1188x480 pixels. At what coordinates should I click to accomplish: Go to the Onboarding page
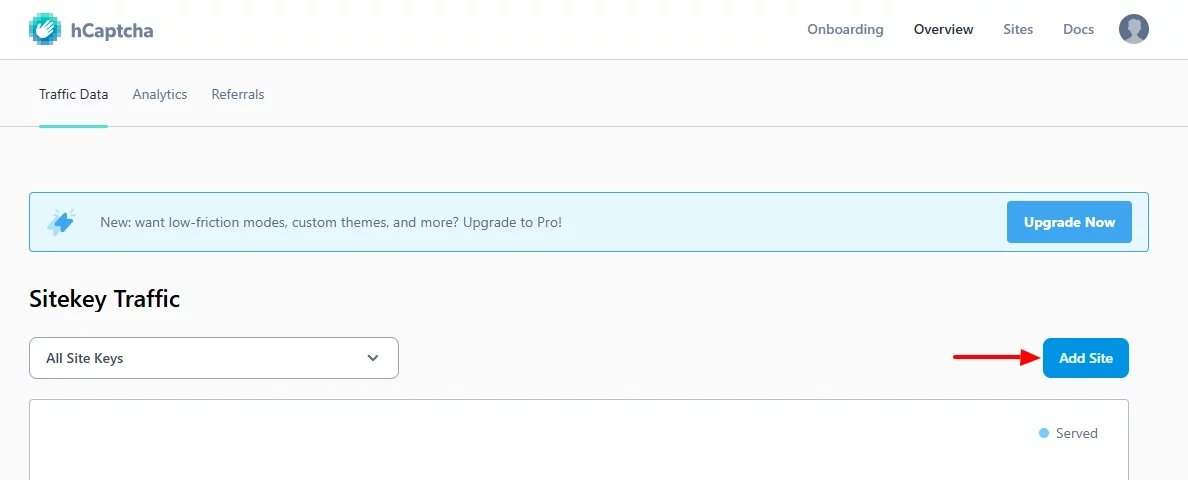(x=845, y=29)
